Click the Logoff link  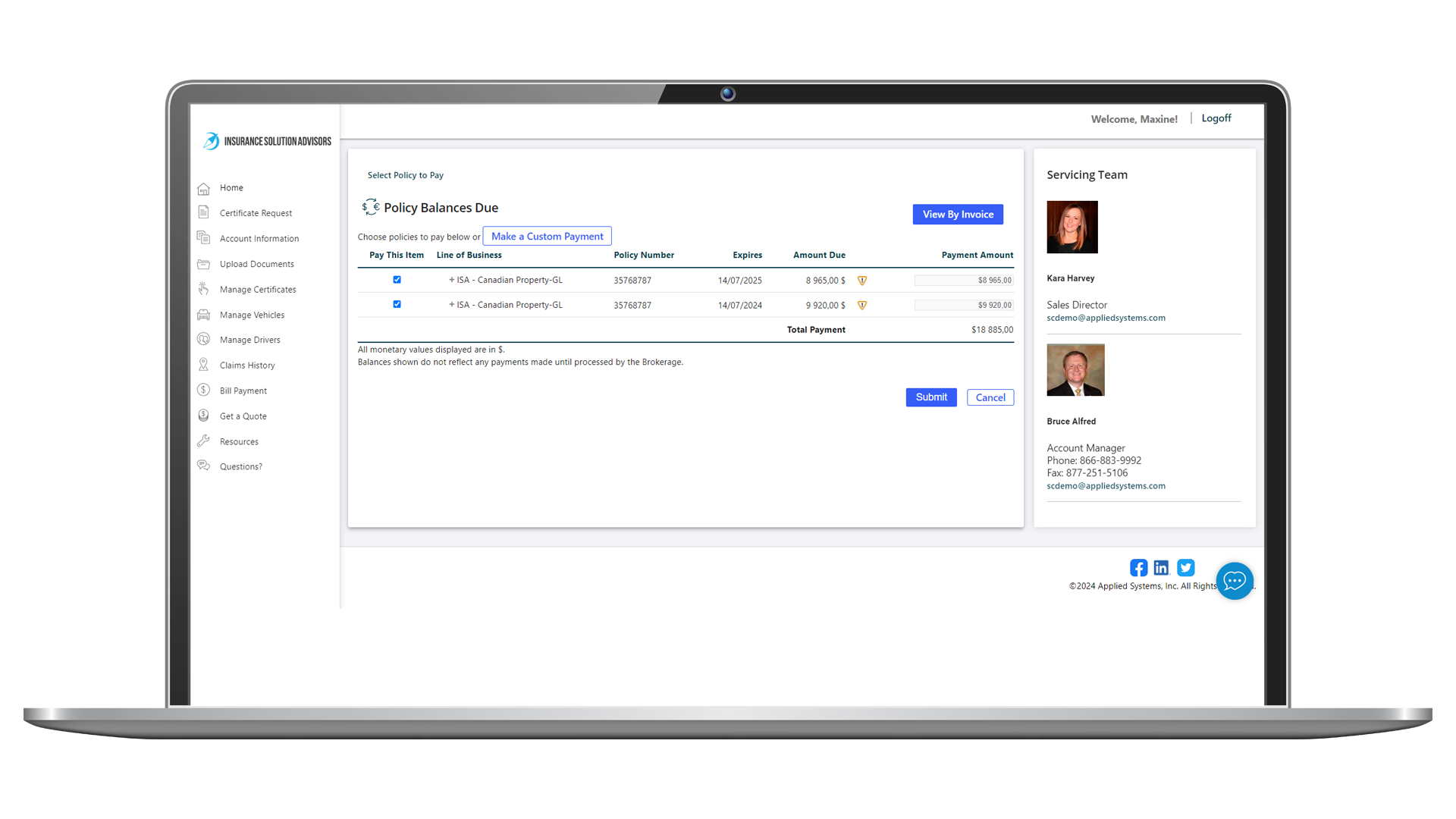pyautogui.click(x=1216, y=118)
